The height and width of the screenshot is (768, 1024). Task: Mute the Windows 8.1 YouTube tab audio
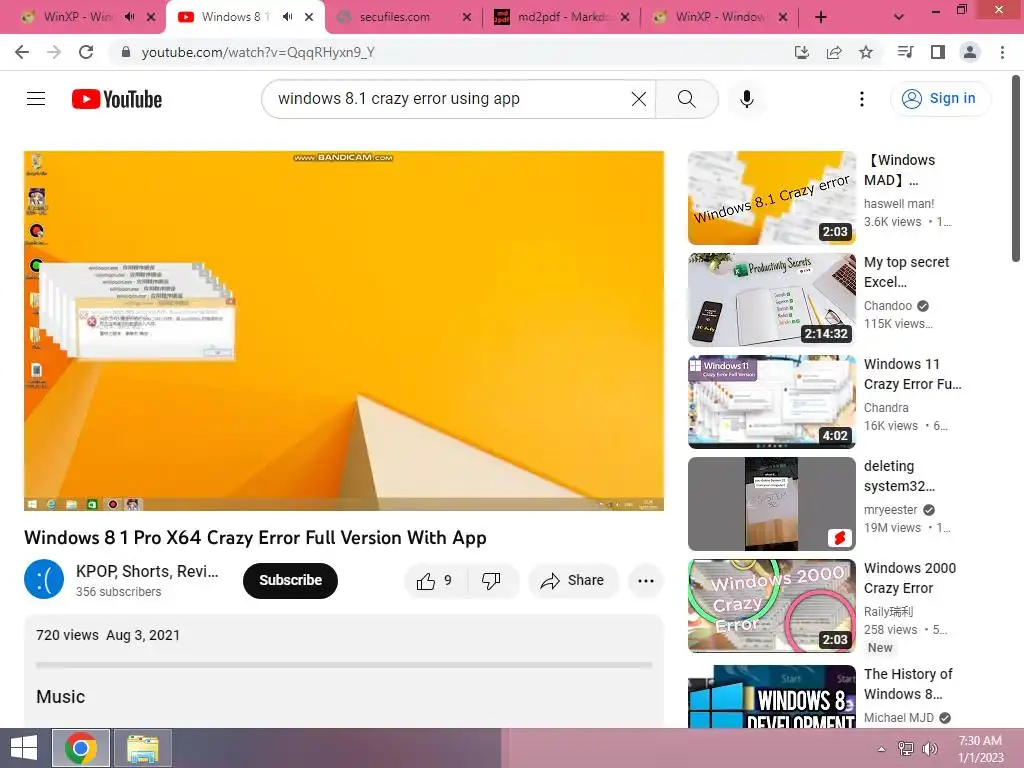pyautogui.click(x=287, y=17)
